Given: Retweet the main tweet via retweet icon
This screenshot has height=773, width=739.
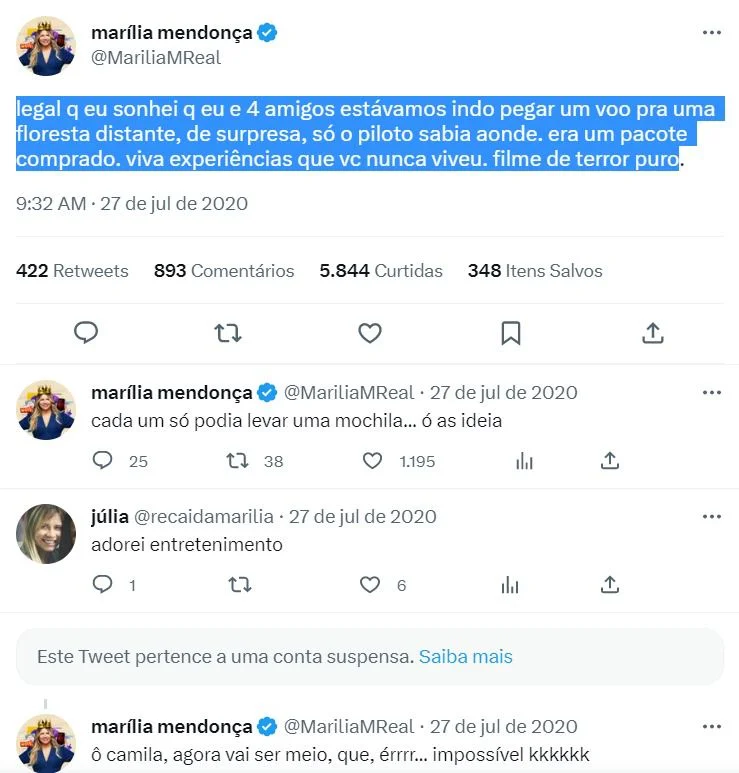Looking at the screenshot, I should (228, 333).
